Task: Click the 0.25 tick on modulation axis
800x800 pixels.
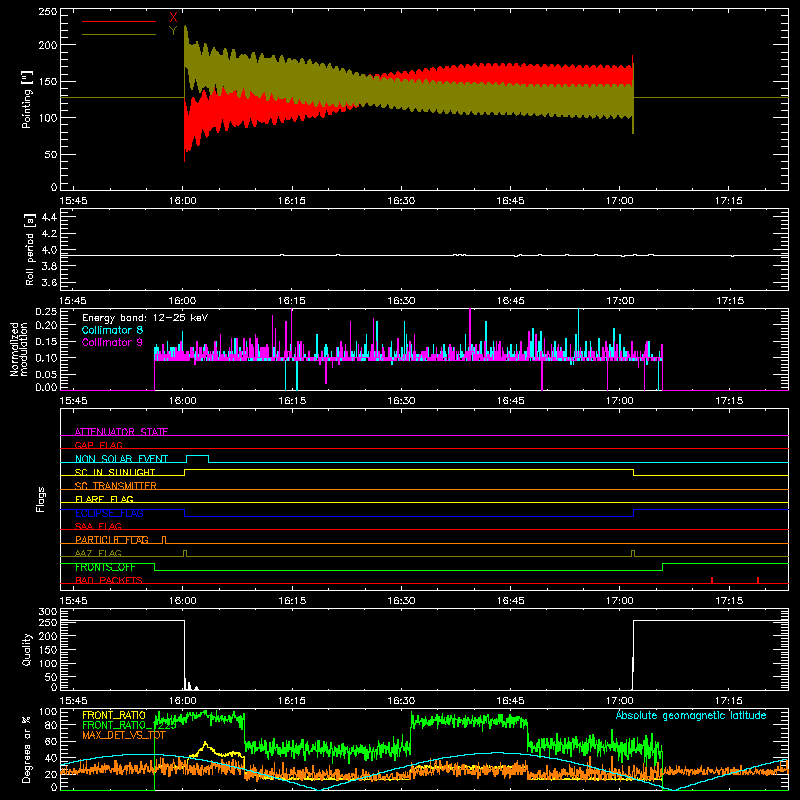Action: pyautogui.click(x=46, y=312)
